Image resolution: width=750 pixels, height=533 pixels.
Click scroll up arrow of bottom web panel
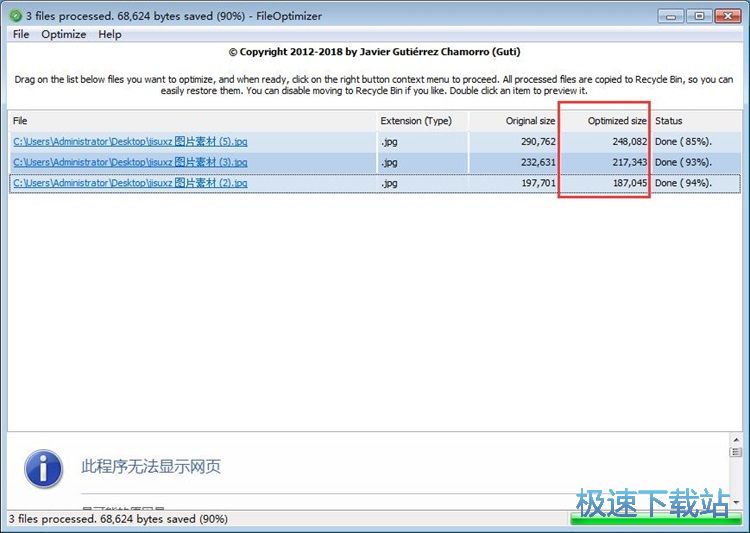(x=736, y=439)
